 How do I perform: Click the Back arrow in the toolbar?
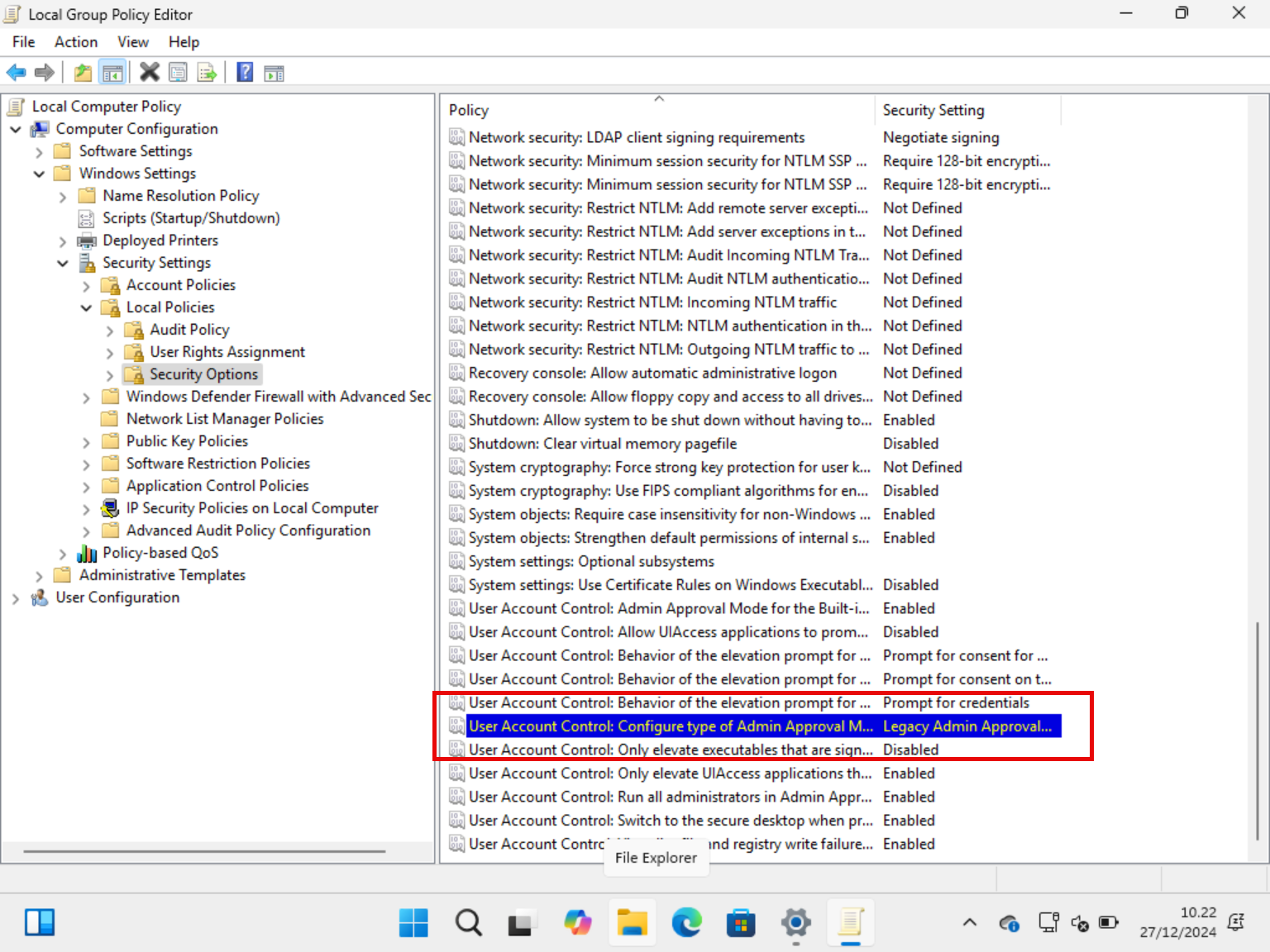[x=16, y=73]
